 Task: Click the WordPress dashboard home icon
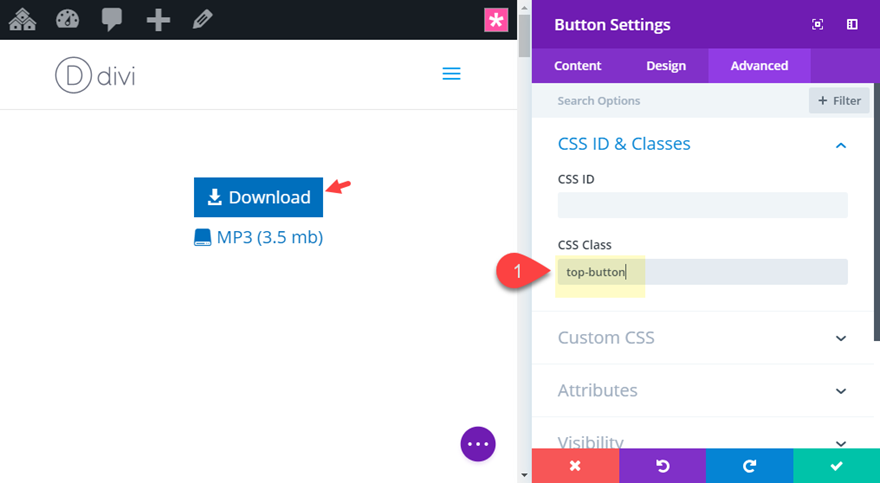coord(22,19)
